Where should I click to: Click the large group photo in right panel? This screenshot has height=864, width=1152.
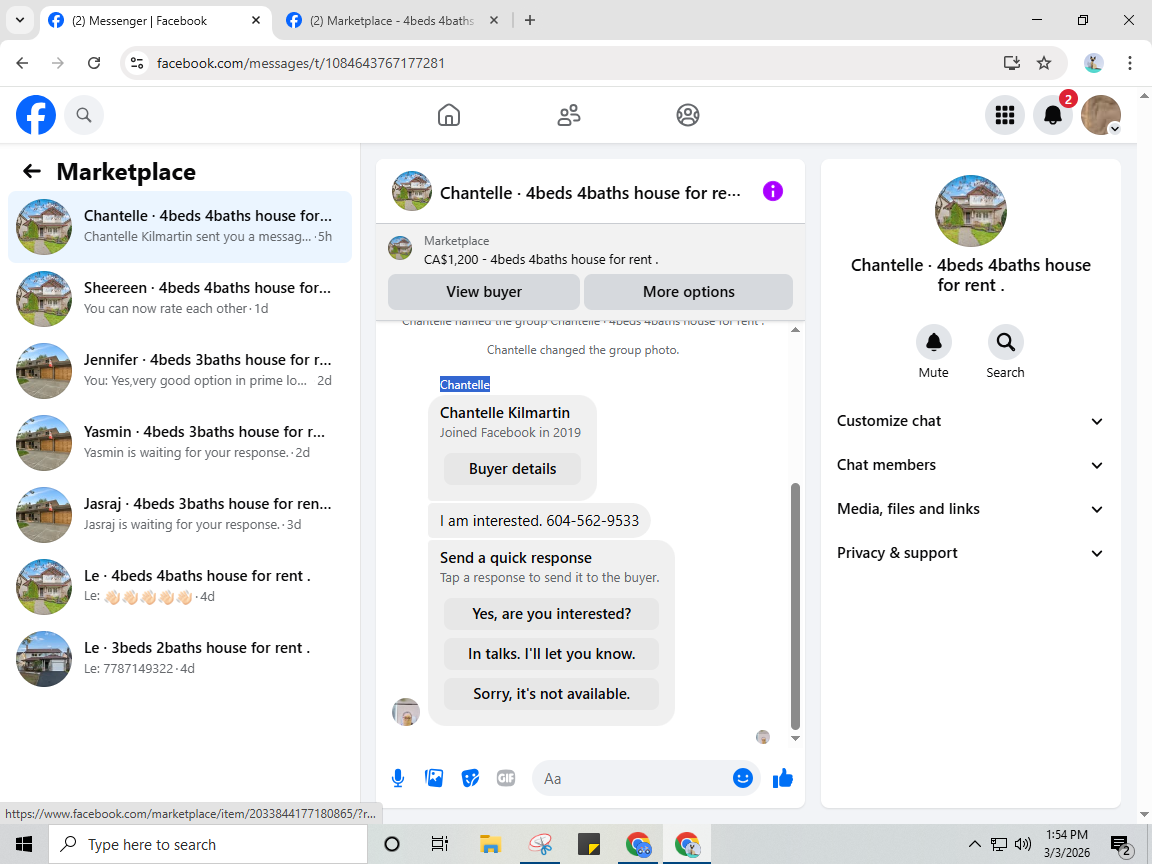(971, 211)
